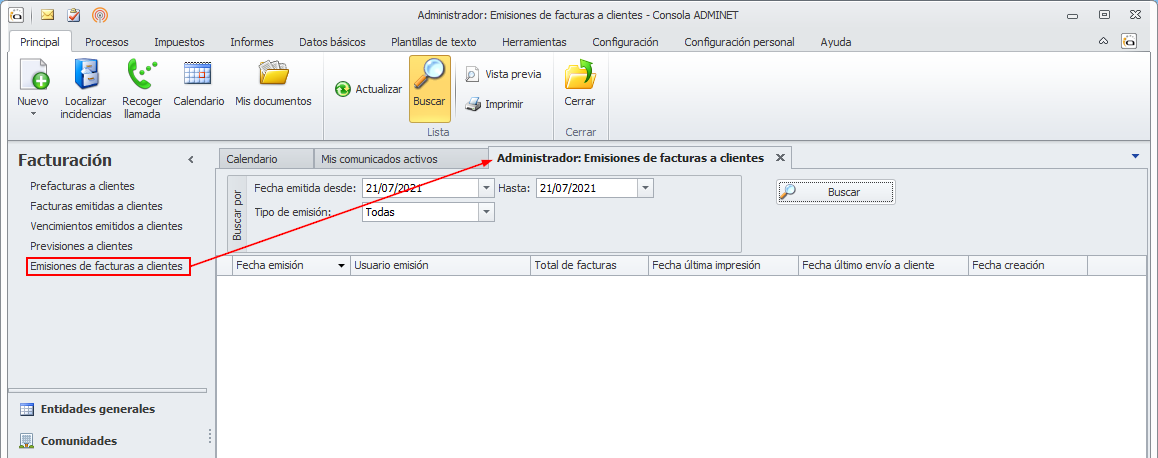Open the Configuración ribbon tab
This screenshot has width=1158, height=458.
tap(626, 42)
